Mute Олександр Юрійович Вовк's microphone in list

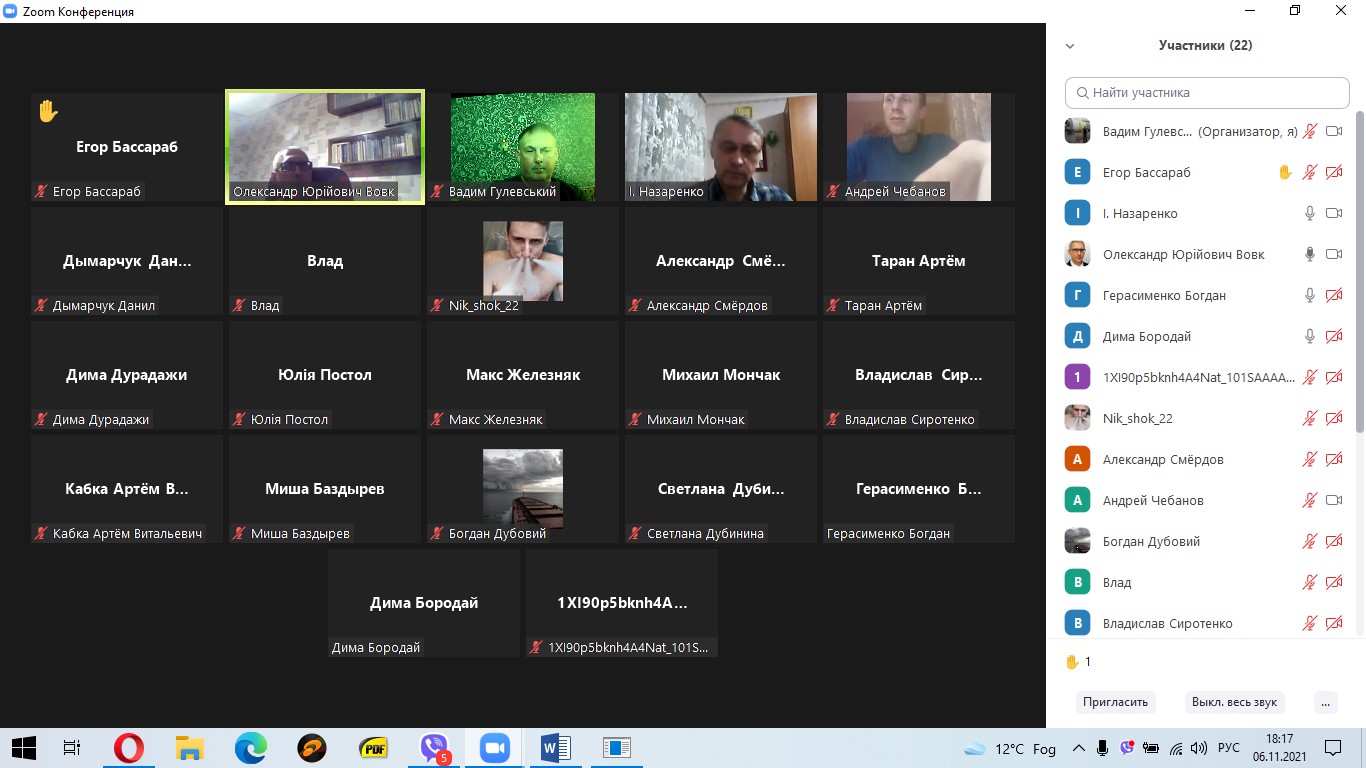(1310, 254)
